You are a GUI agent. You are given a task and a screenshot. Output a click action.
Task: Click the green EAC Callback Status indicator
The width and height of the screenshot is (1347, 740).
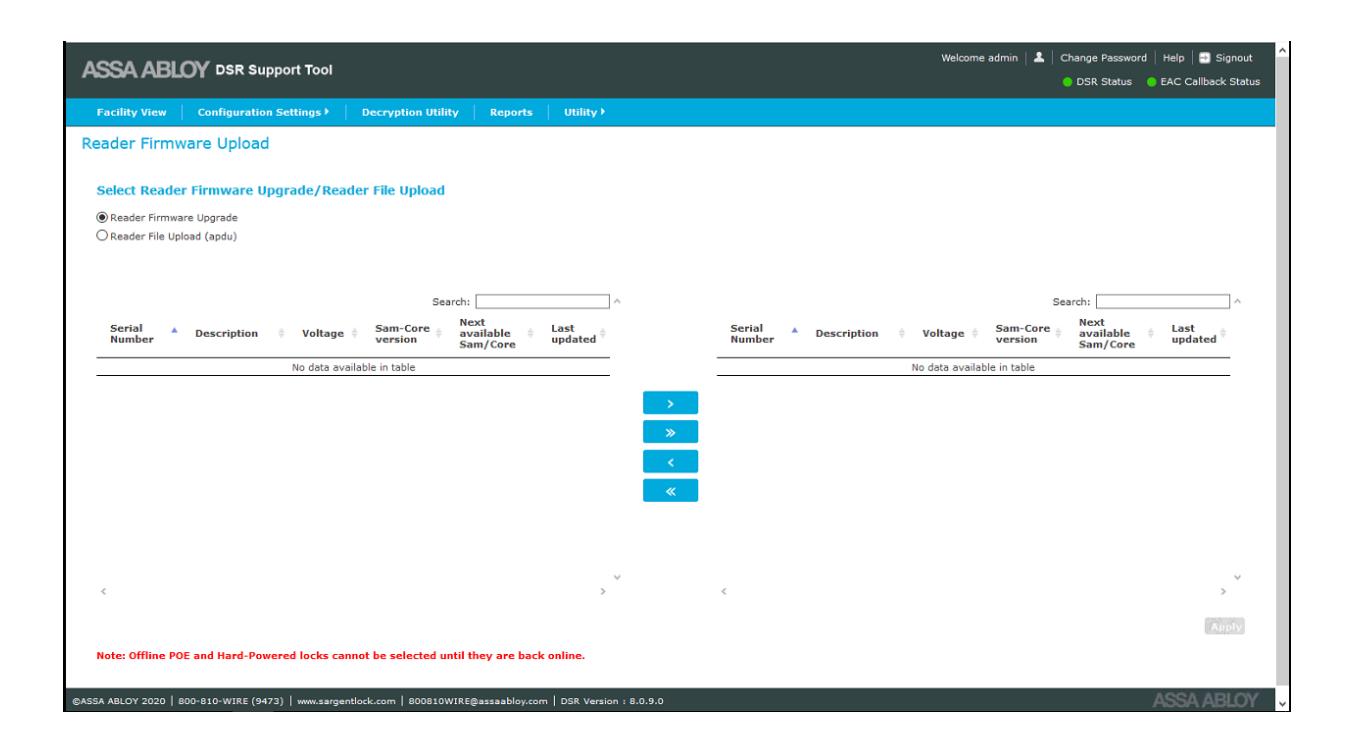coord(1151,81)
